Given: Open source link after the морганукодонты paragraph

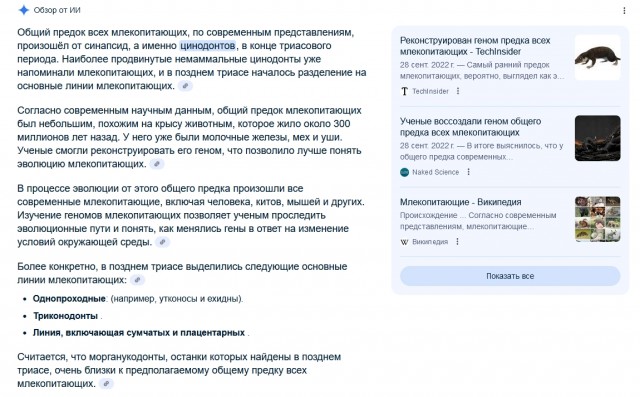Looking at the screenshot, I should 106,384.
